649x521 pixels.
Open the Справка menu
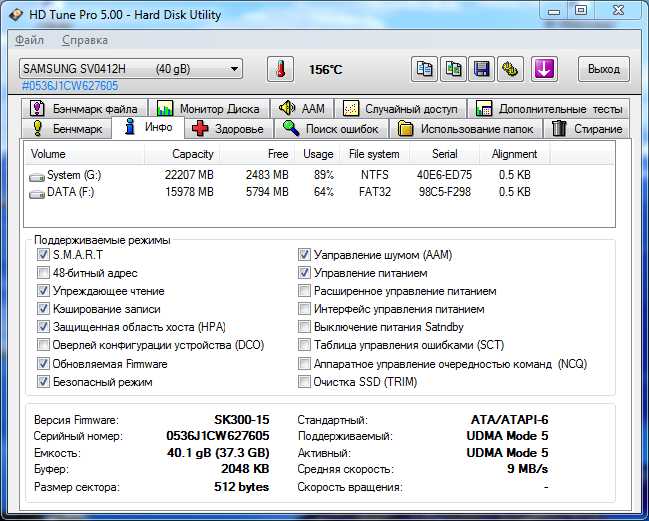tap(85, 40)
